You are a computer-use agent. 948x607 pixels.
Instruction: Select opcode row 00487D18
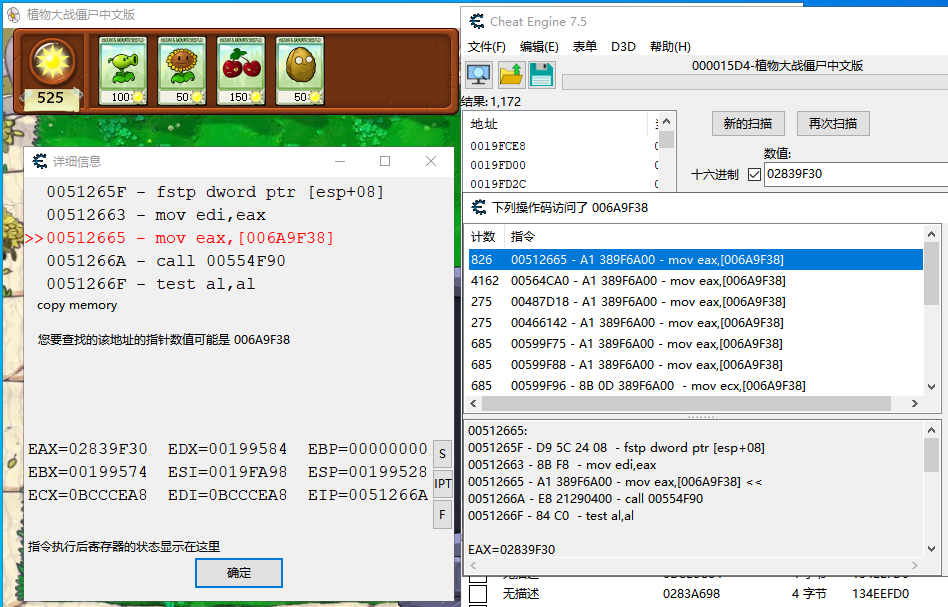click(695, 302)
